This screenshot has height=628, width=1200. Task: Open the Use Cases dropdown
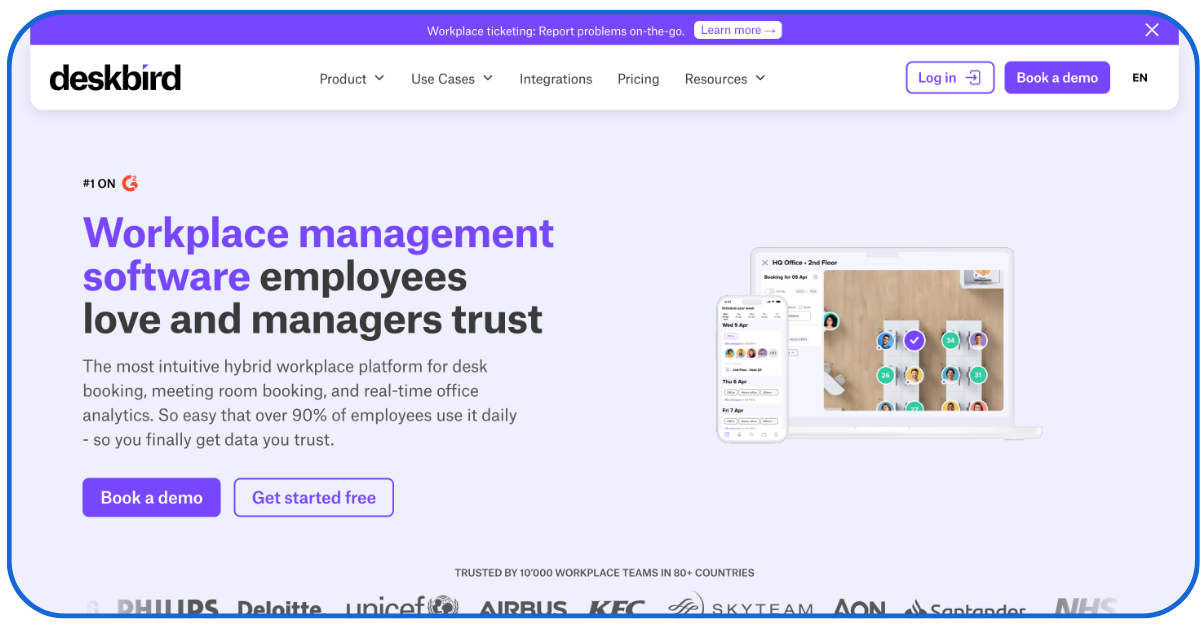click(x=451, y=78)
